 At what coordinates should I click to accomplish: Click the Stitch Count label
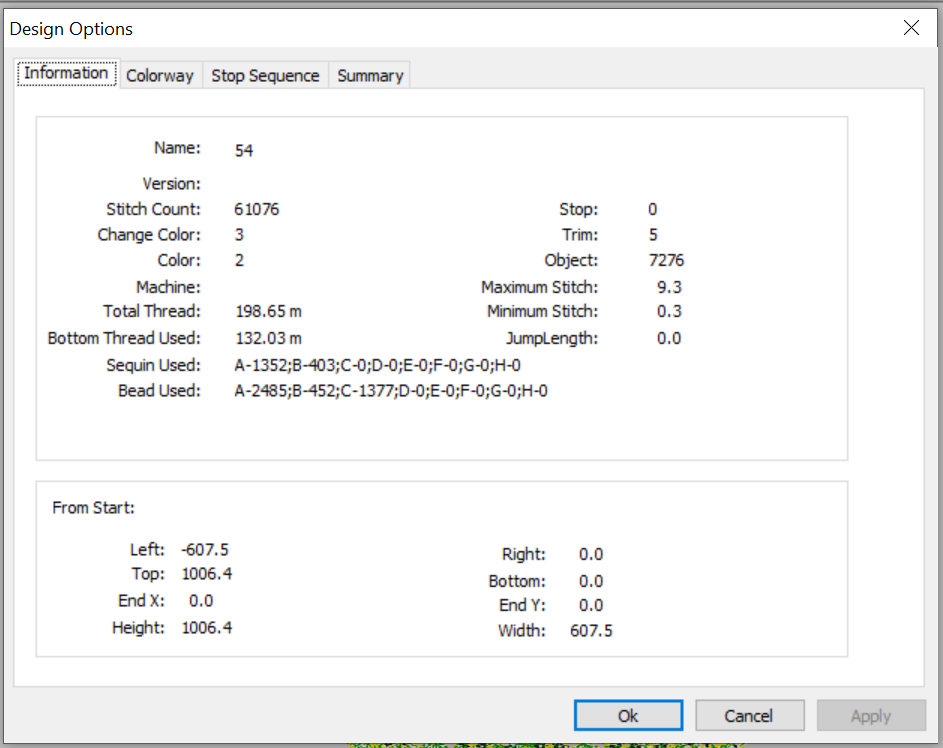pos(153,209)
